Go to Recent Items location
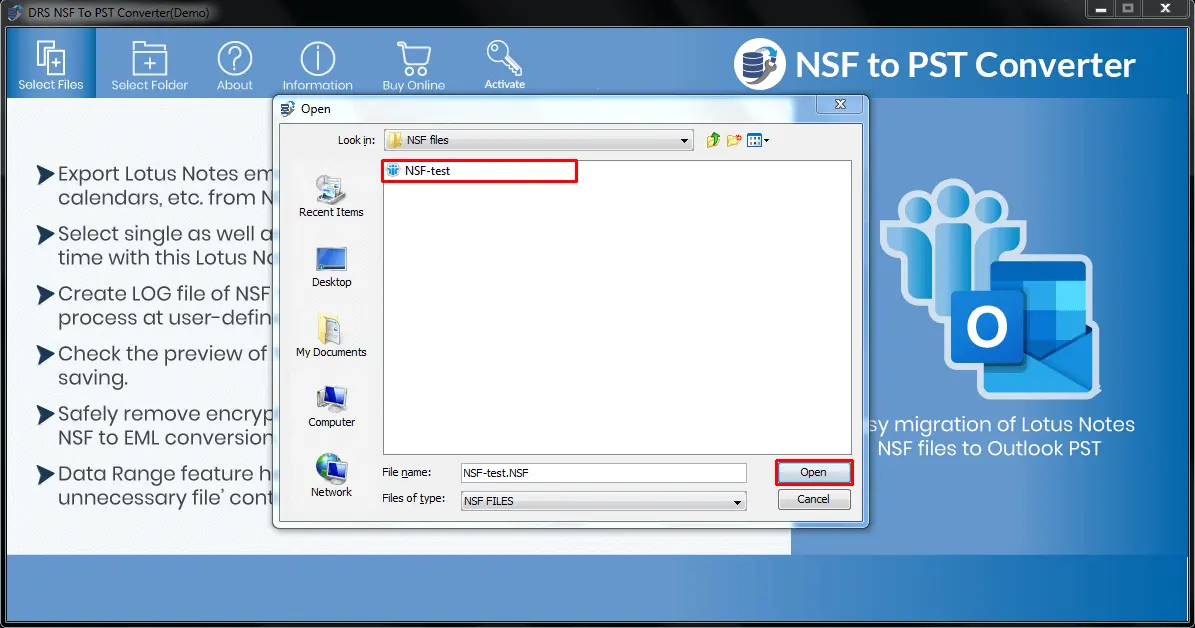The height and width of the screenshot is (628, 1195). tap(331, 197)
